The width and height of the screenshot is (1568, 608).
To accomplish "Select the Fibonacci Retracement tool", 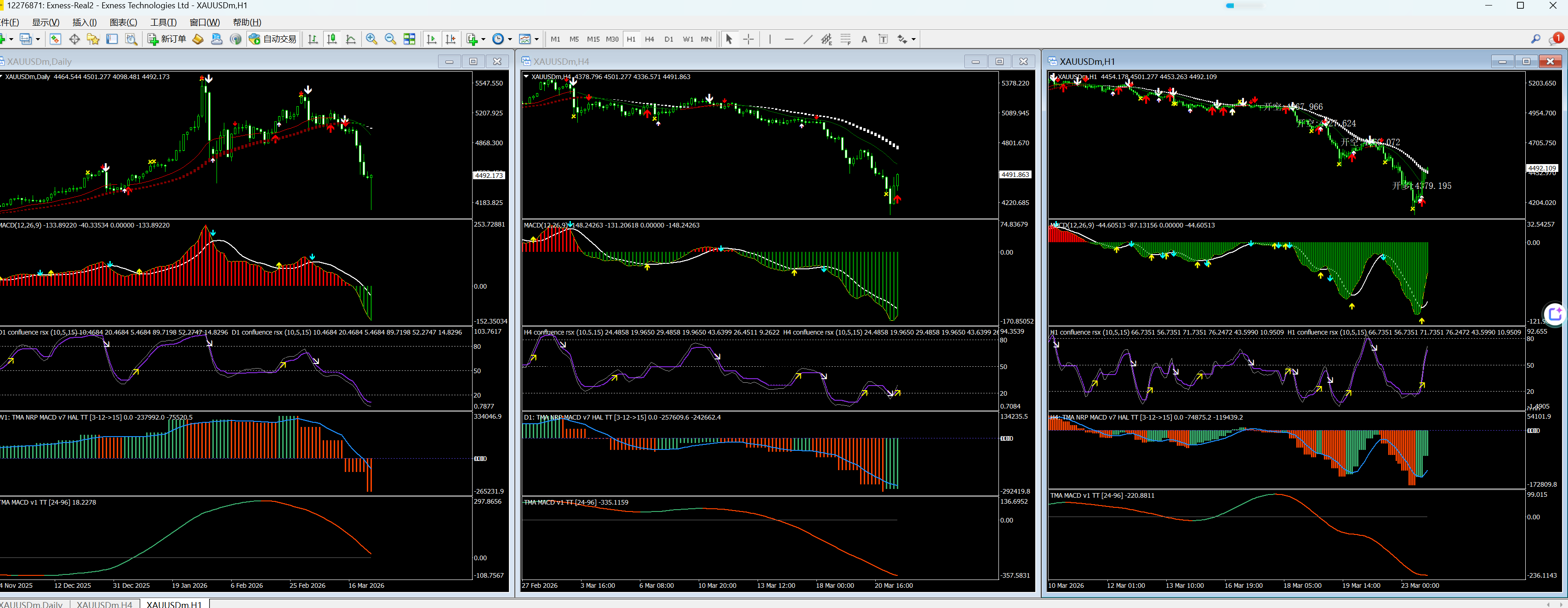I will [845, 39].
